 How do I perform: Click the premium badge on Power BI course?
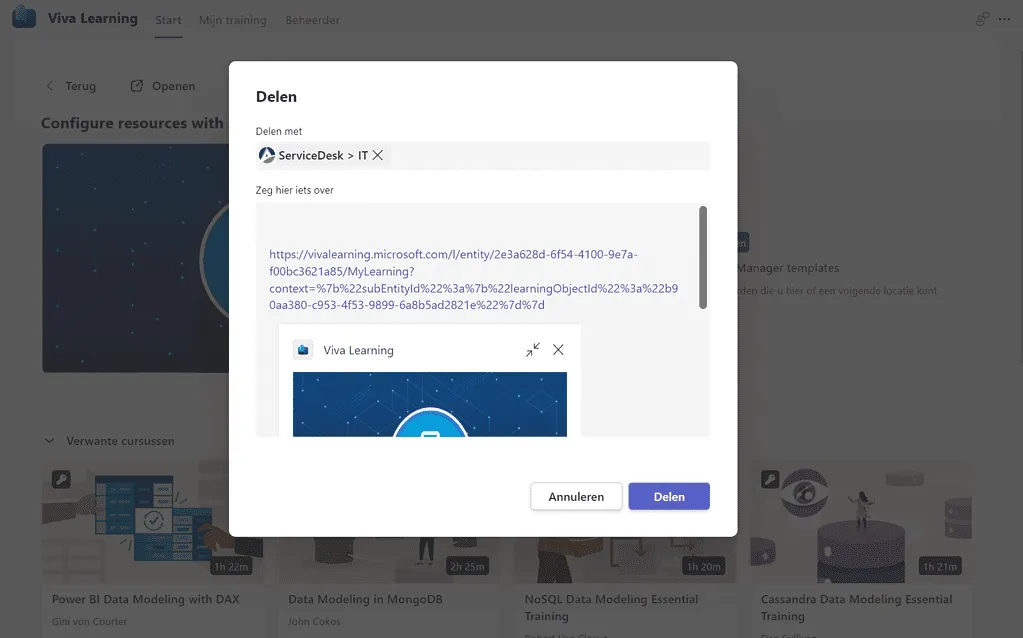tap(61, 479)
